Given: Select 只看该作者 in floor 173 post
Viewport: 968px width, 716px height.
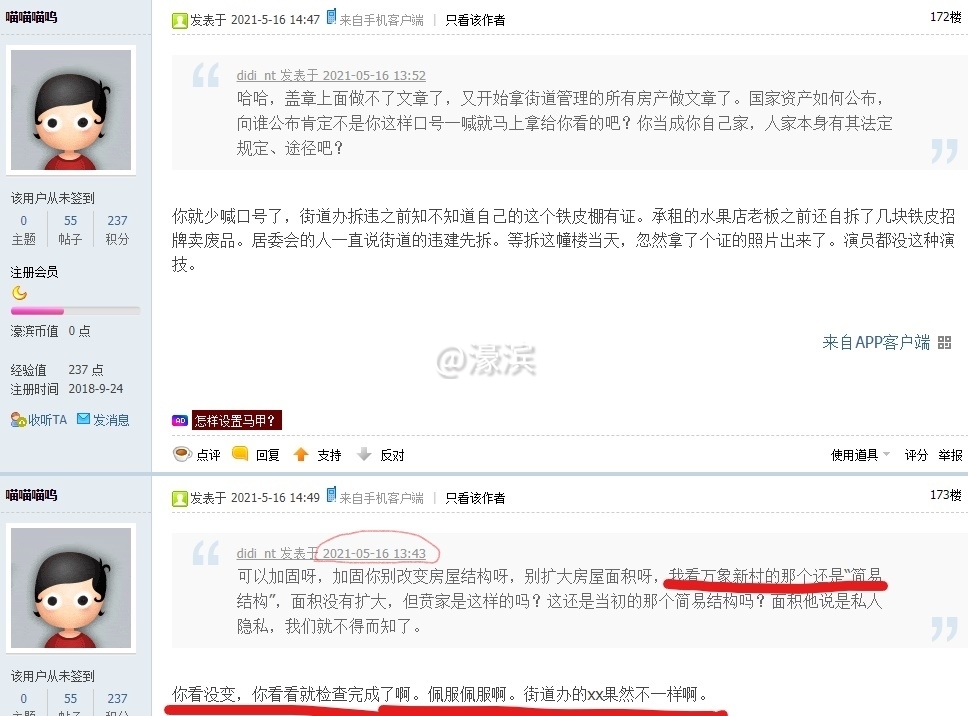Looking at the screenshot, I should [475, 498].
